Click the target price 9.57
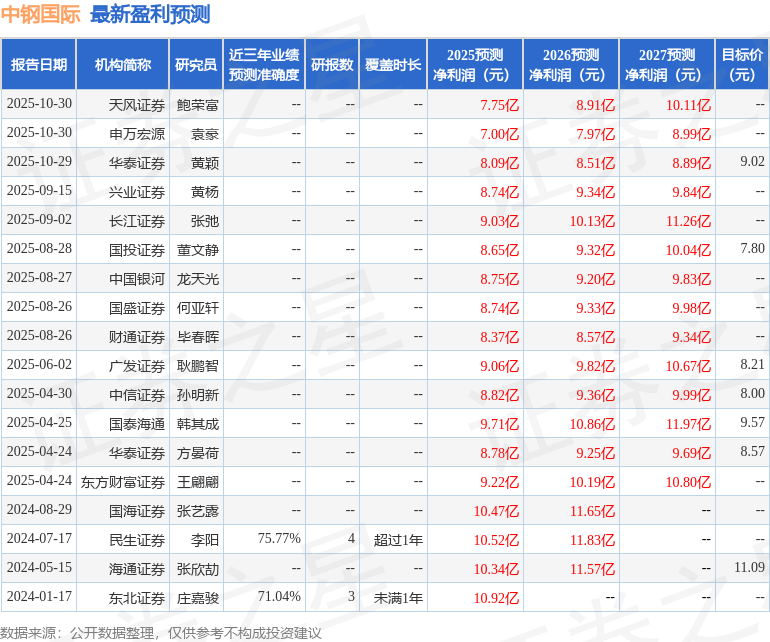This screenshot has width=770, height=642. pos(752,422)
